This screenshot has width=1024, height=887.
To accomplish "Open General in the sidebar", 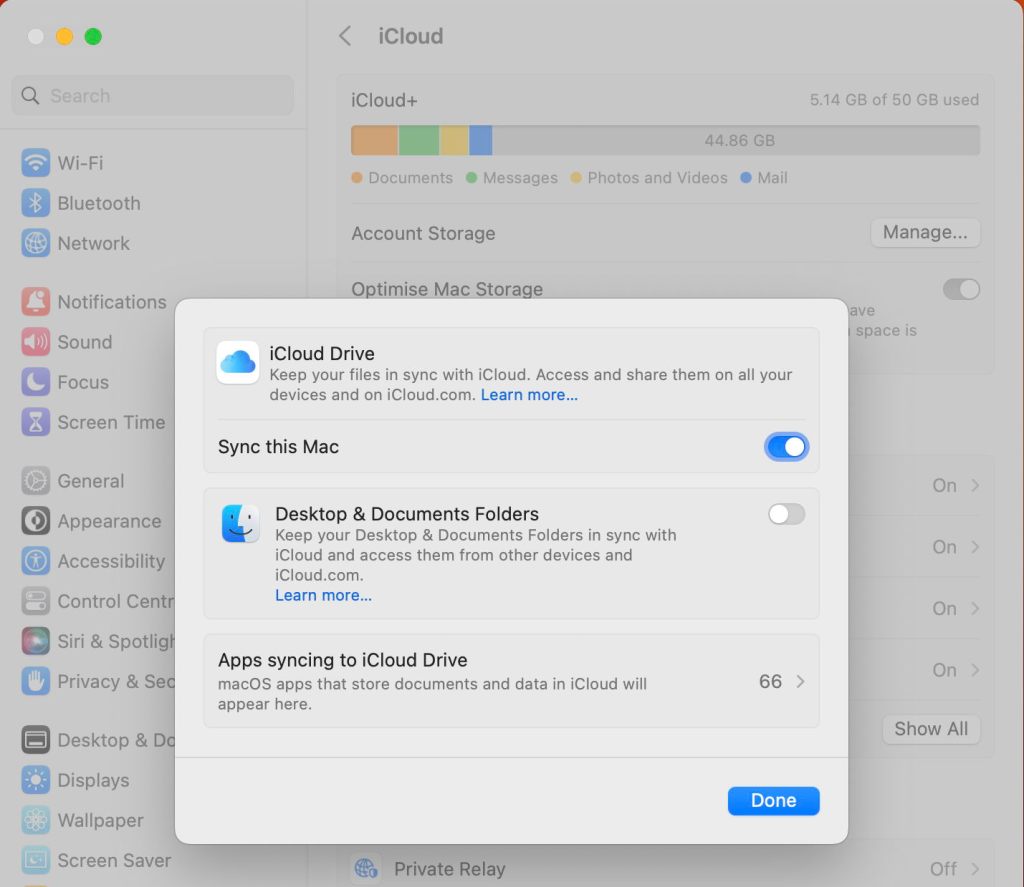I will pyautogui.click(x=90, y=481).
